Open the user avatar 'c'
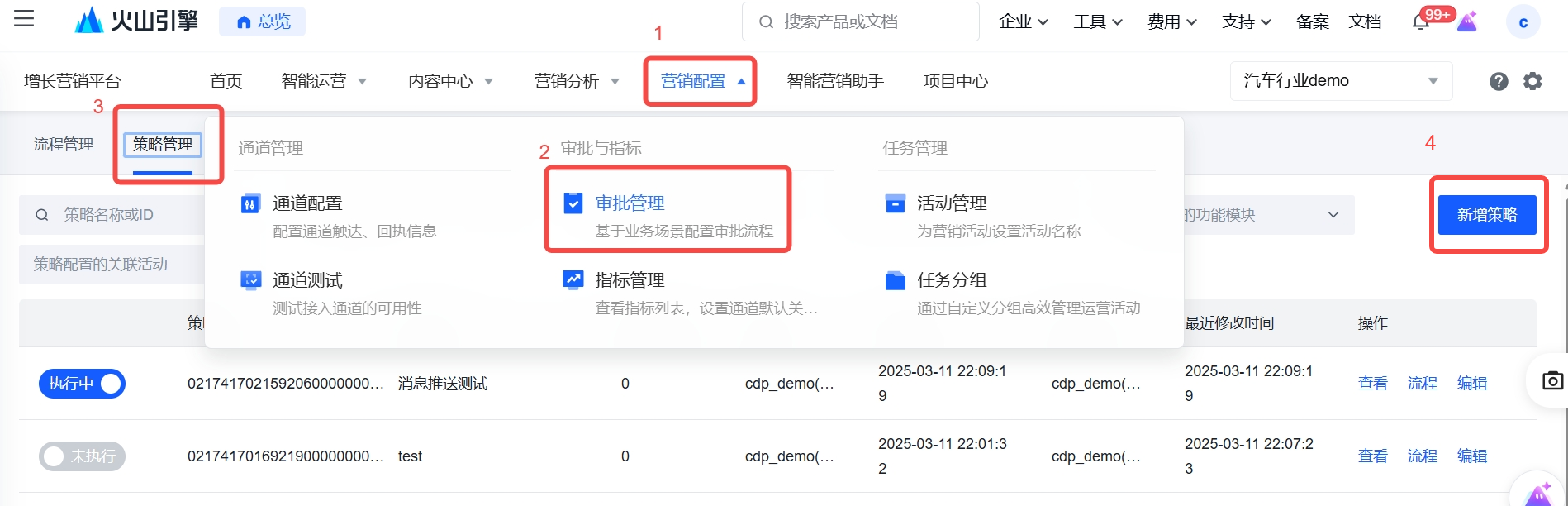This screenshot has width=1568, height=506. [1523, 22]
